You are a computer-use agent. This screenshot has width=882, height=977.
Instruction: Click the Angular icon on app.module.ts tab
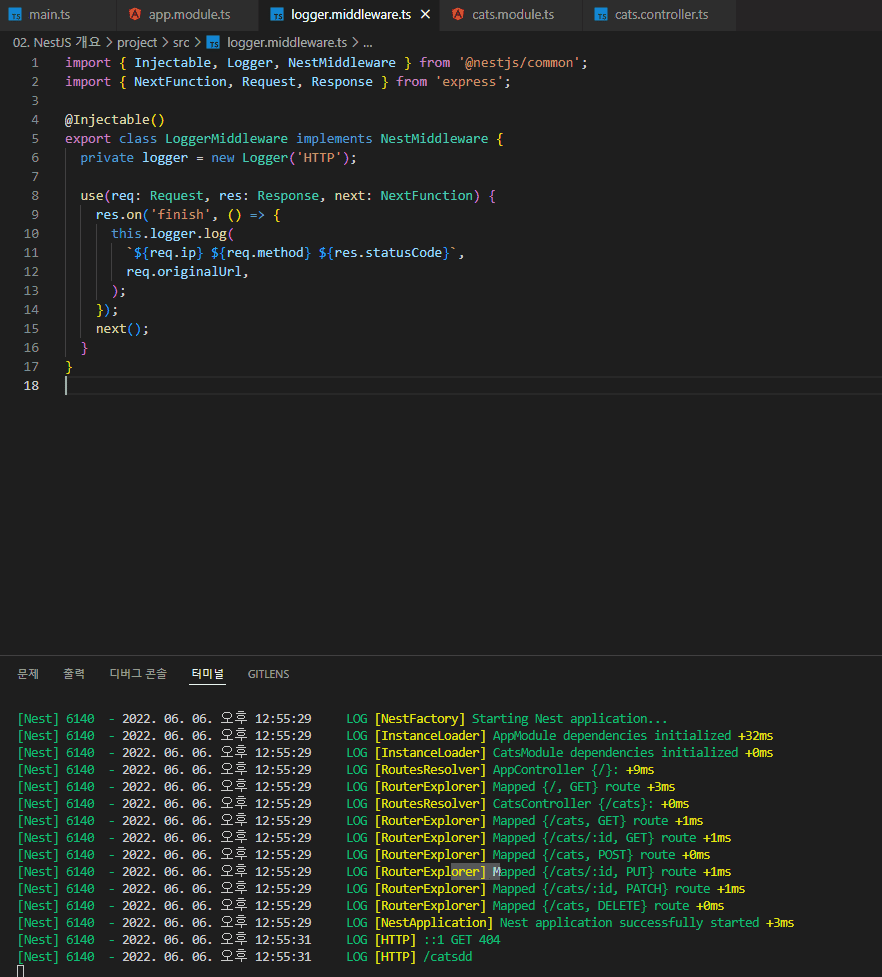click(135, 15)
